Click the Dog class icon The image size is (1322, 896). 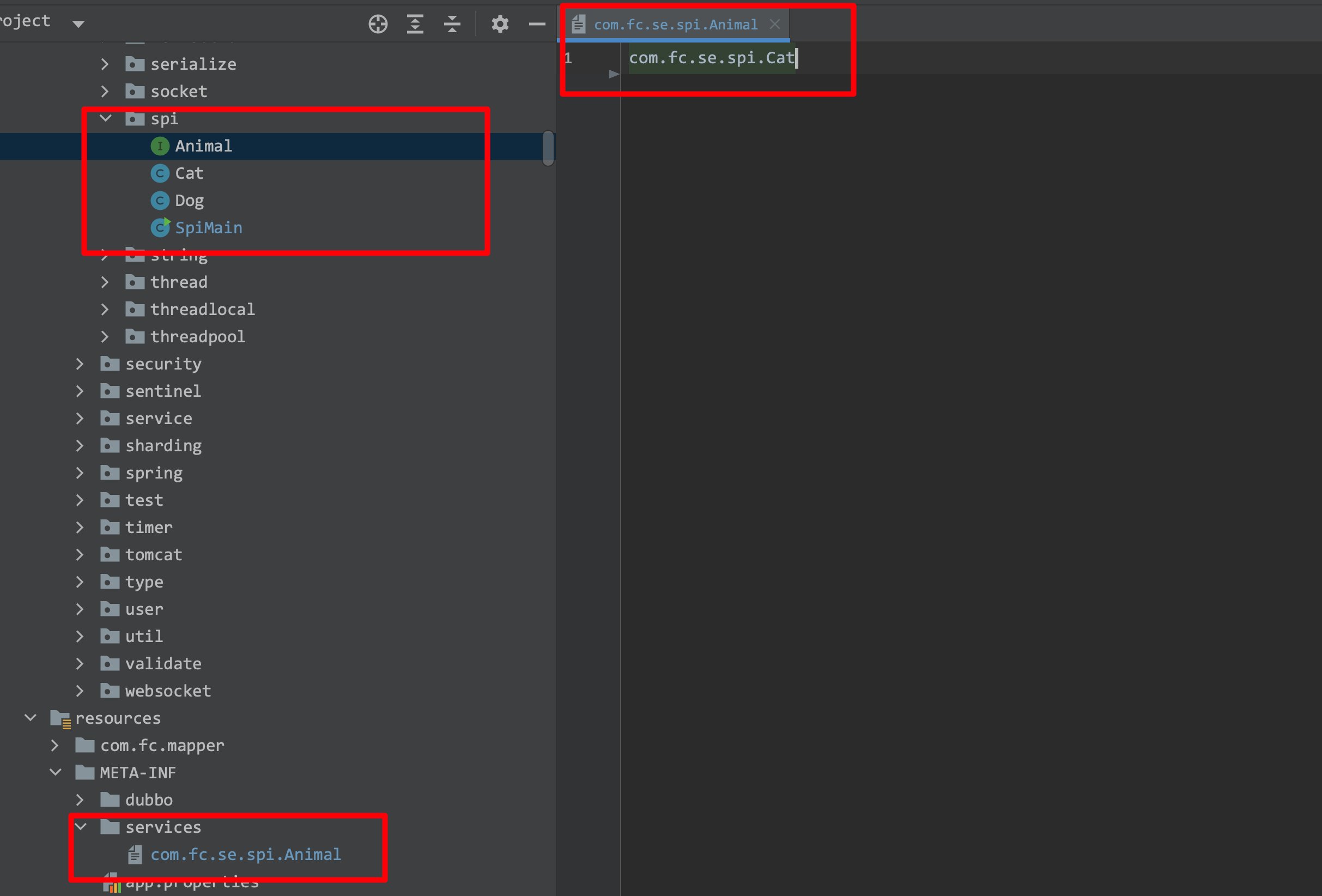point(160,200)
